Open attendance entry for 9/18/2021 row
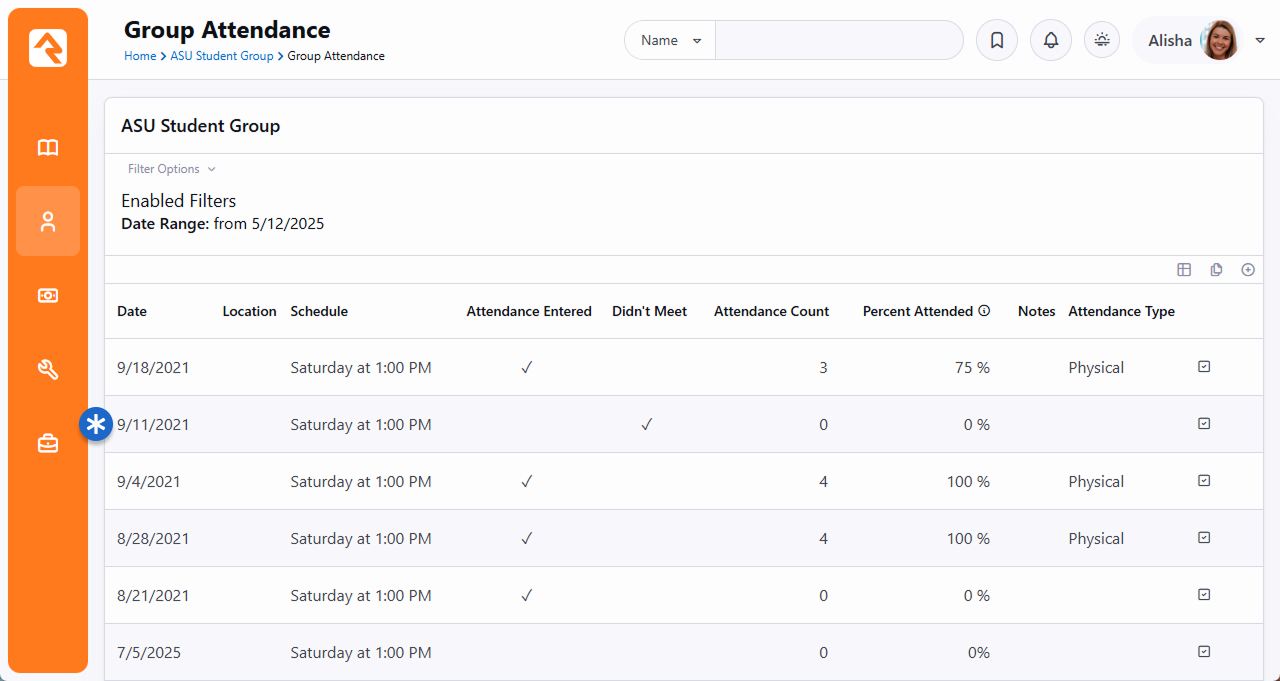 1204,367
